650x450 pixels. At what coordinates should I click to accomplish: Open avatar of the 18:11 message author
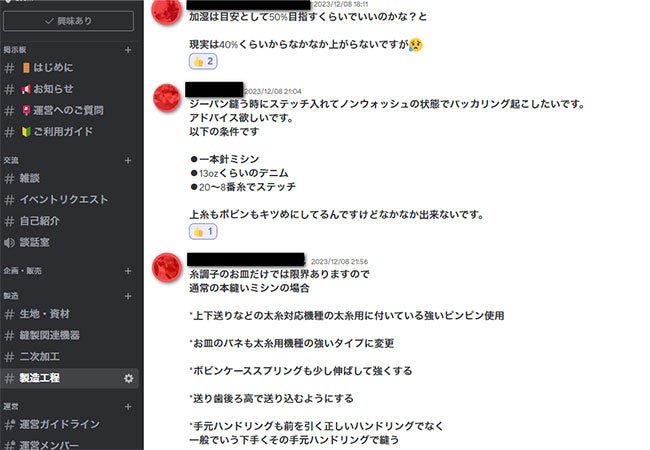pos(167,12)
